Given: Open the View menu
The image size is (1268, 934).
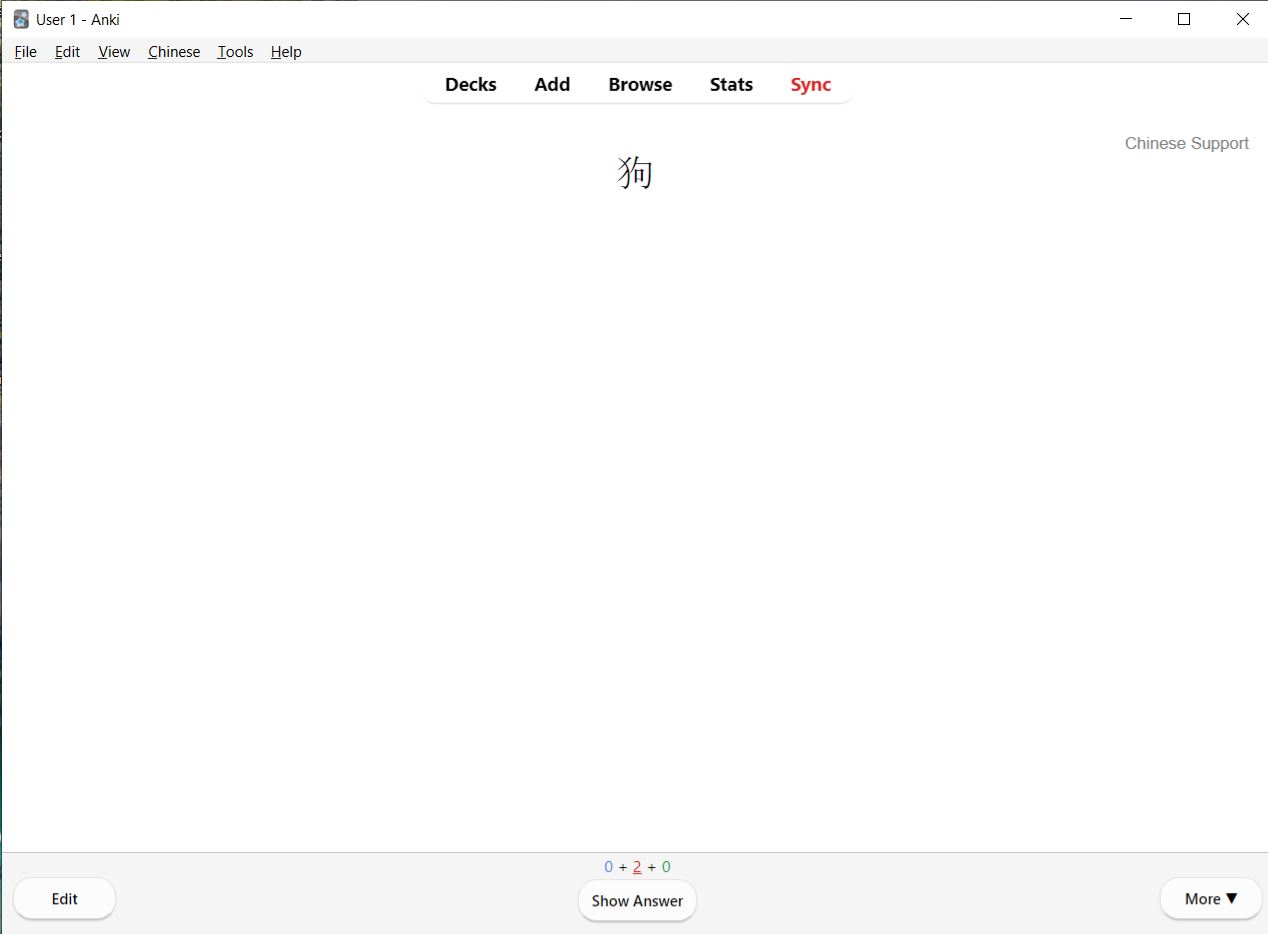Looking at the screenshot, I should click(x=114, y=52).
